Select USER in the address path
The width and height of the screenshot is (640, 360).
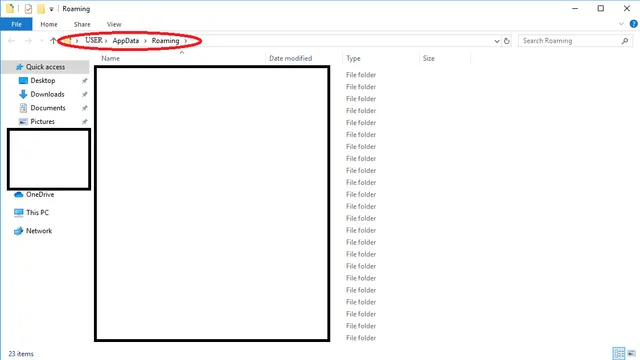(x=93, y=40)
